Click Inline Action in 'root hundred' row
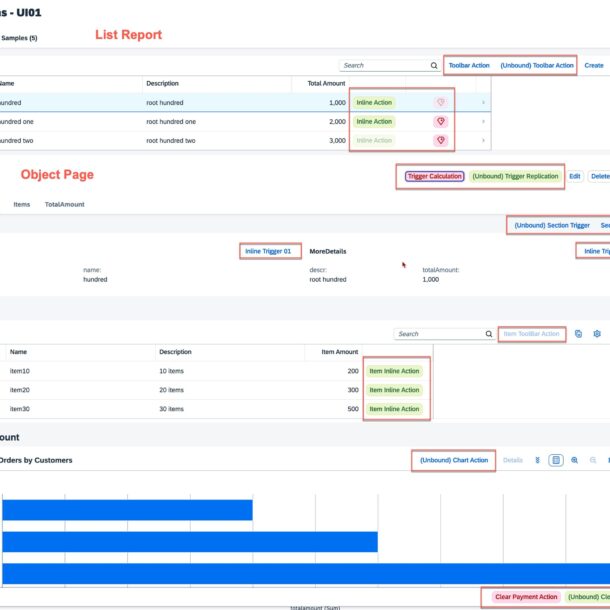610x610 pixels. click(374, 102)
